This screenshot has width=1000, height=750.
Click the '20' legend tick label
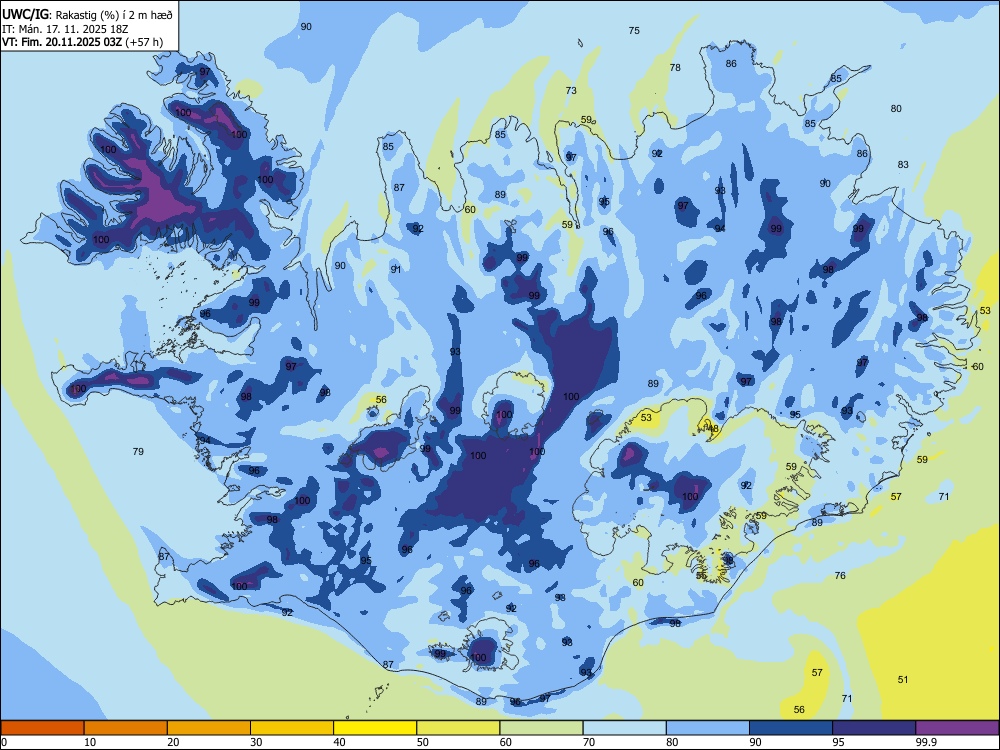click(x=173, y=742)
